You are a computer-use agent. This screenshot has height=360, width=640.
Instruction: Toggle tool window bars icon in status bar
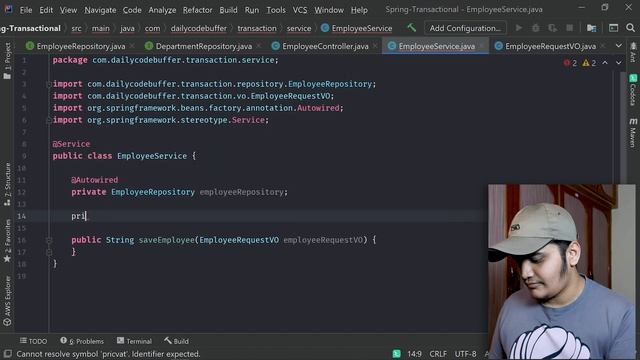(x=7, y=353)
